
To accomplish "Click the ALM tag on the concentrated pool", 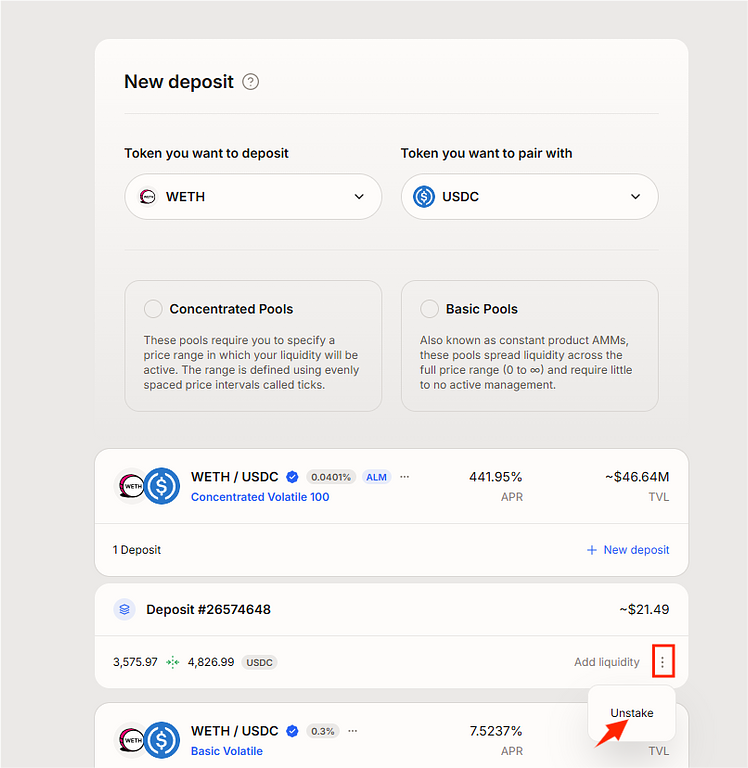I will click(x=376, y=477).
